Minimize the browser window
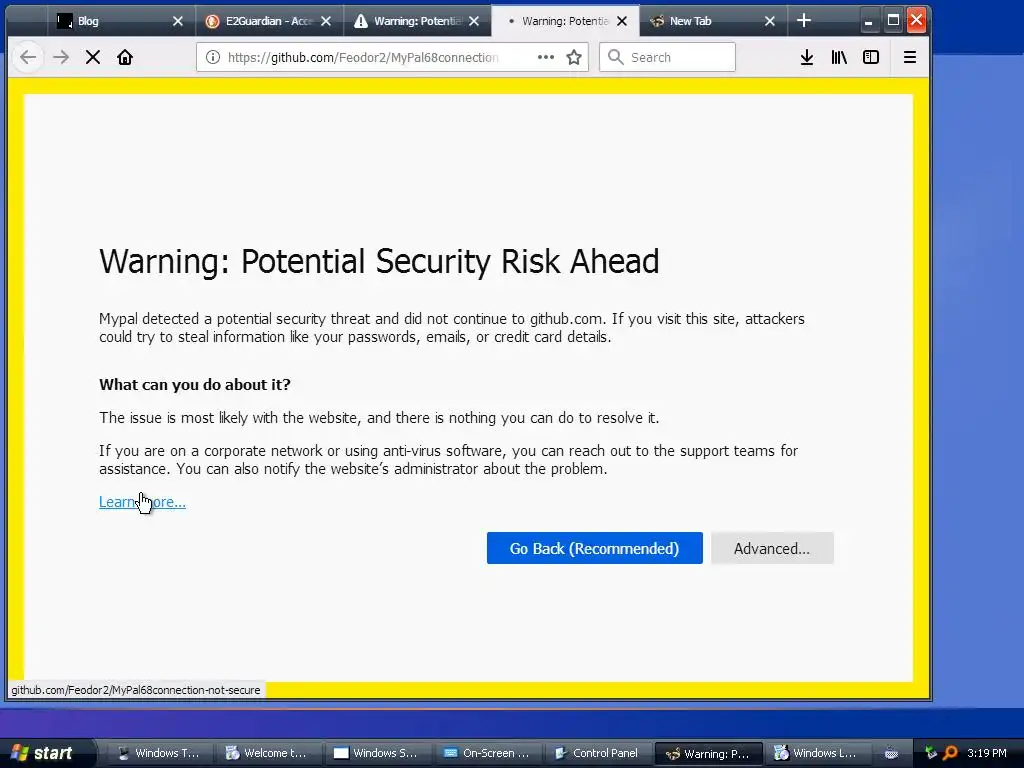This screenshot has width=1024, height=768. (x=868, y=21)
